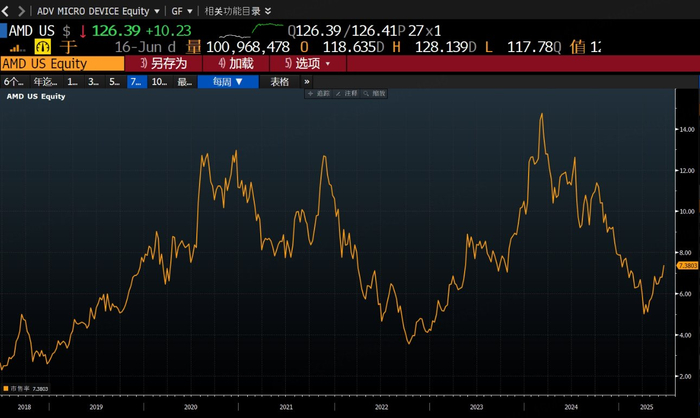Select the 最 maximum range tab
Viewport: 700px width, 418px height.
point(185,82)
